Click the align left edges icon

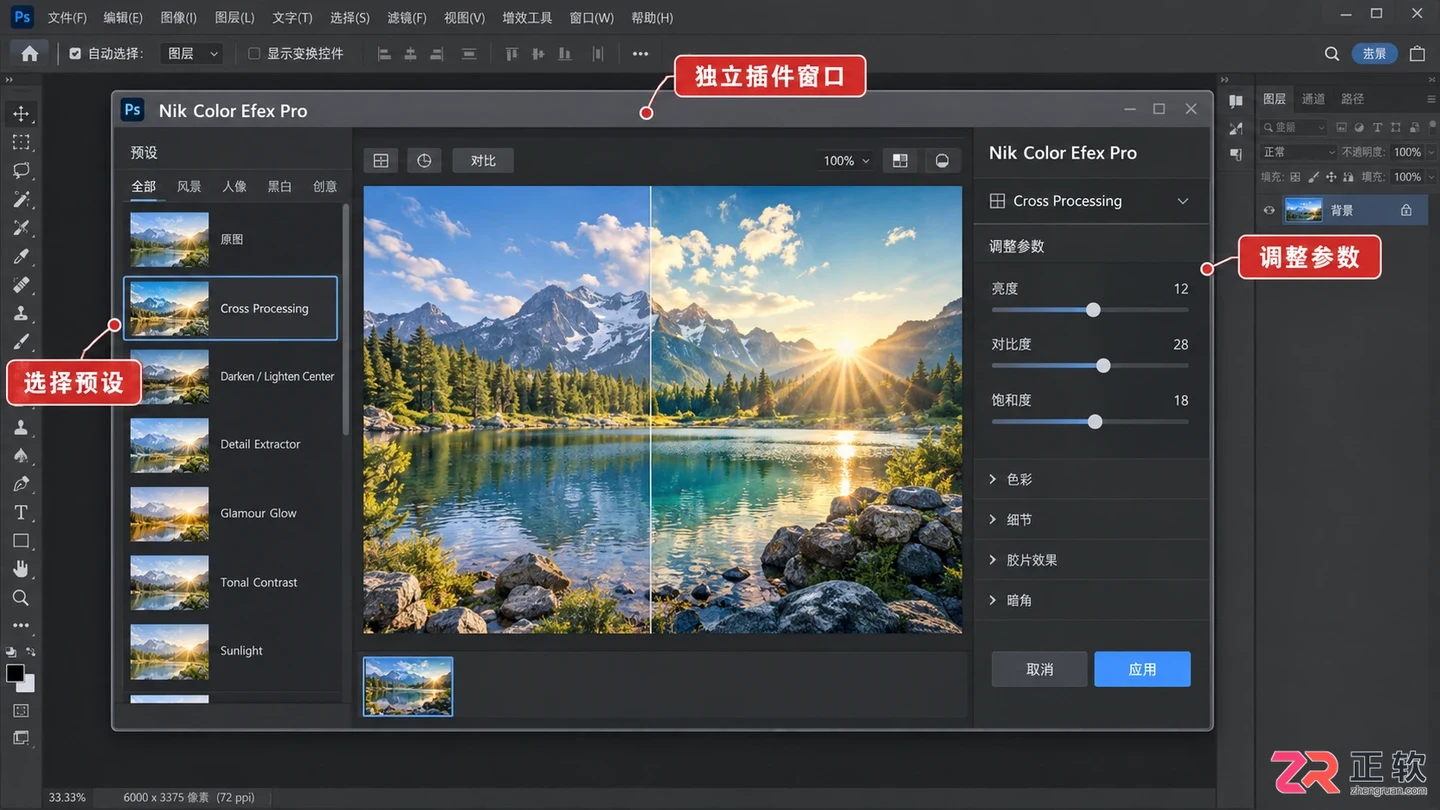pyautogui.click(x=384, y=54)
